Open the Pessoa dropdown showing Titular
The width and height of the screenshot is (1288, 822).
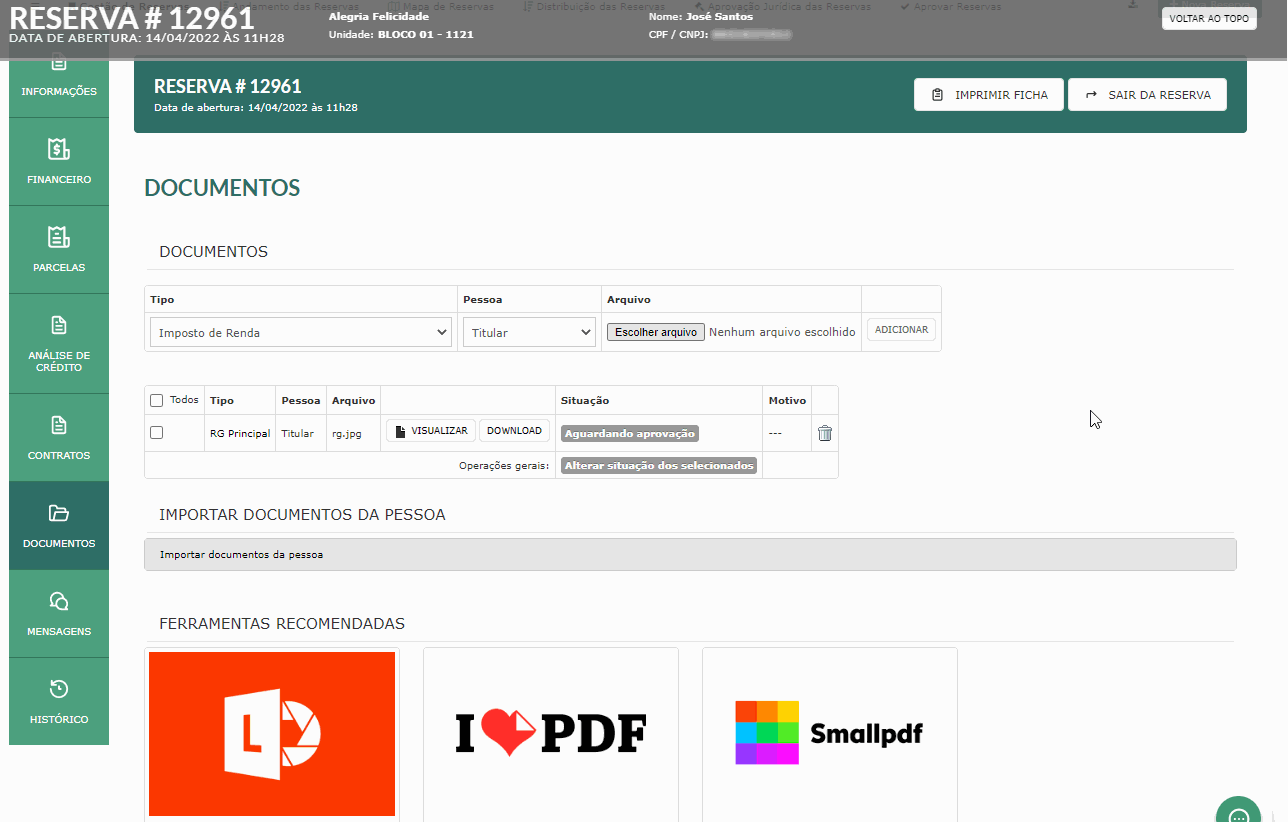coord(529,333)
